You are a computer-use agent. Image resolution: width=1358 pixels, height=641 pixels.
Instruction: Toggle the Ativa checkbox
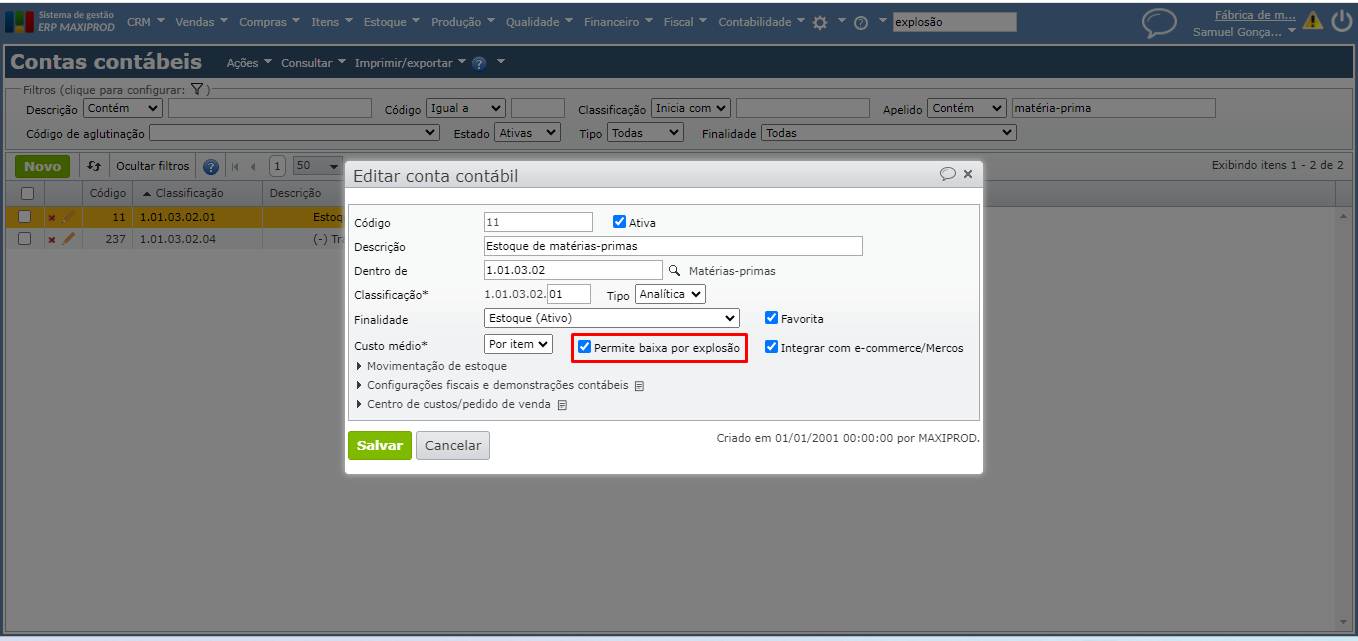tap(619, 222)
